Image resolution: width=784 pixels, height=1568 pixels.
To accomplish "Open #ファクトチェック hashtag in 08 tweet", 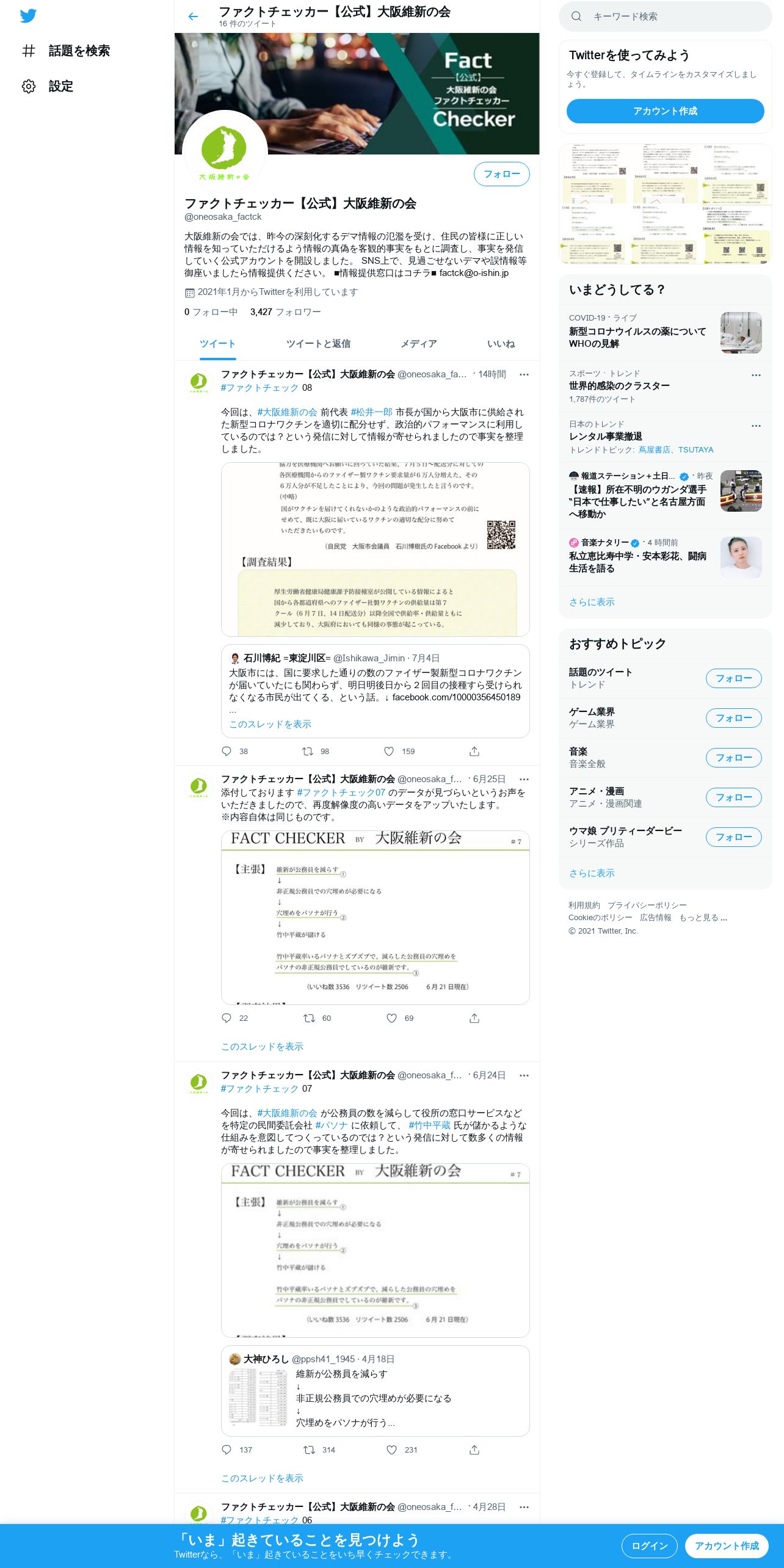I will tap(260, 388).
